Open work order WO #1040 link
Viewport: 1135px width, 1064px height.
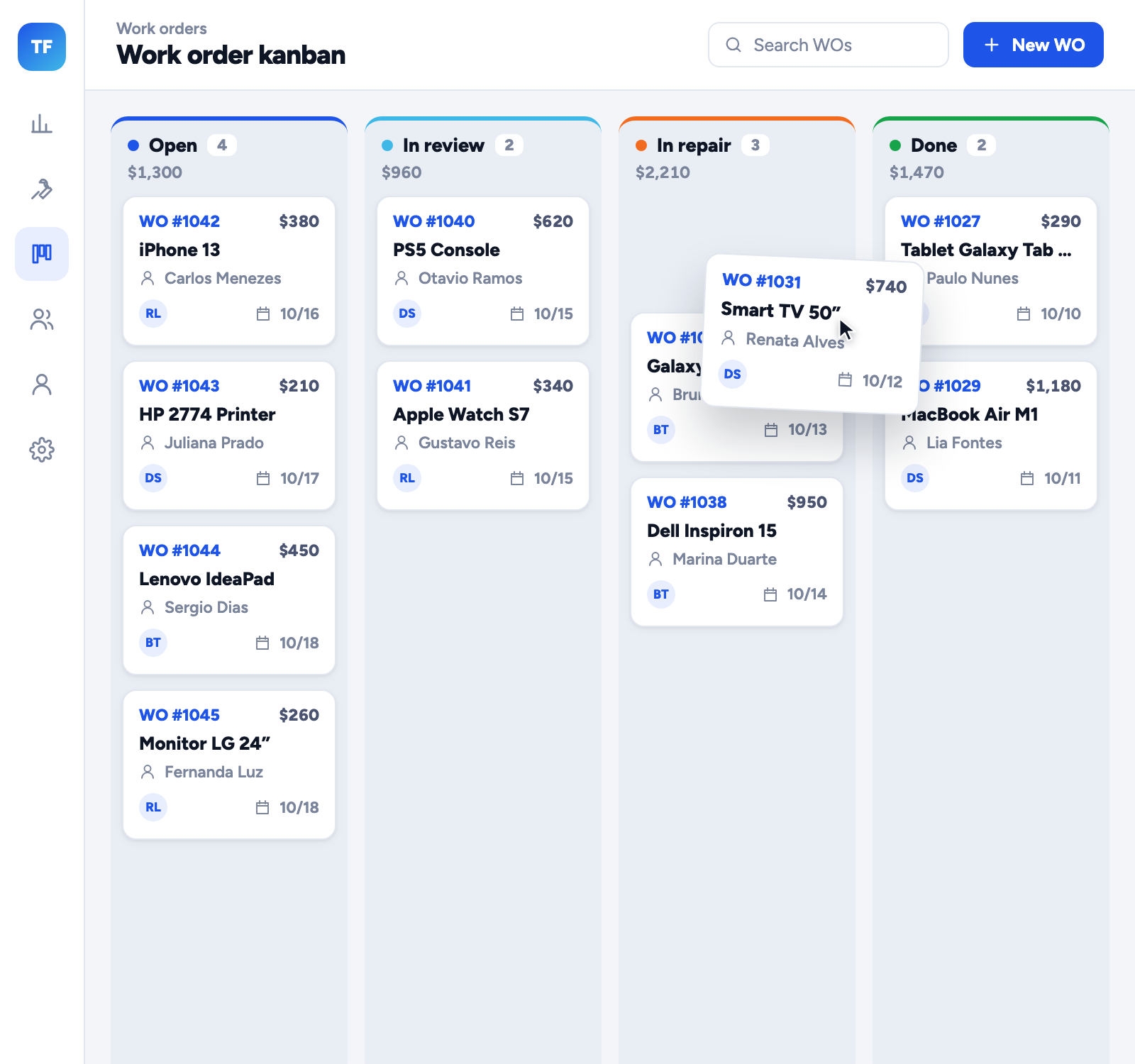click(x=433, y=221)
